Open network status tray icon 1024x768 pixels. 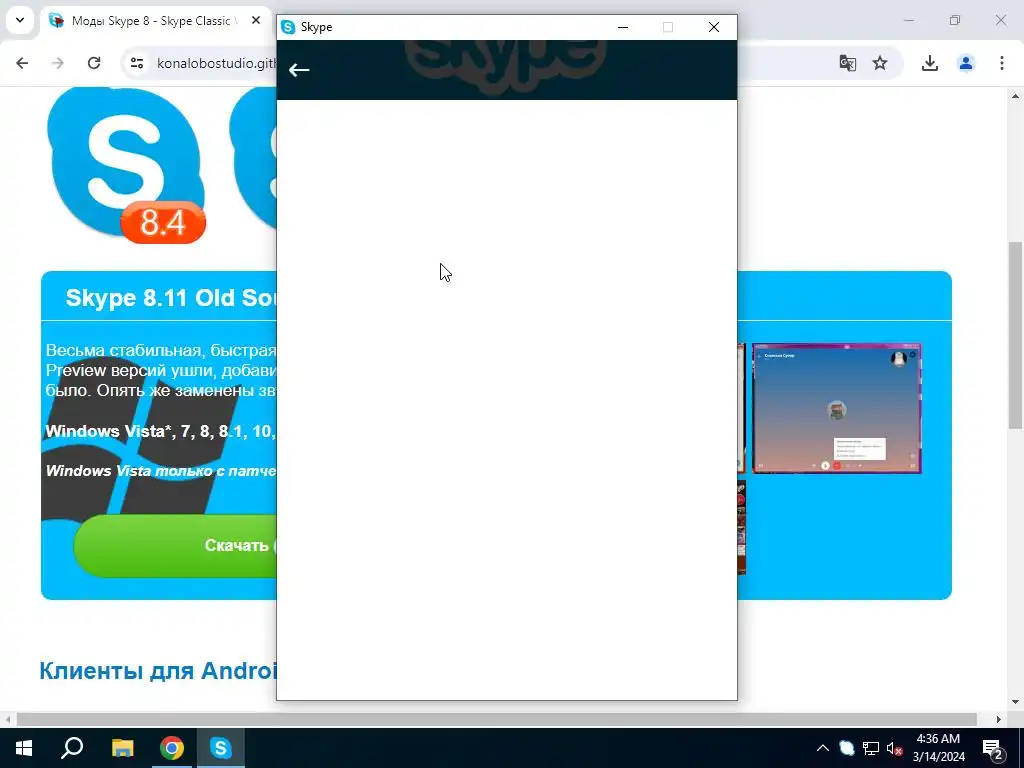[871, 748]
